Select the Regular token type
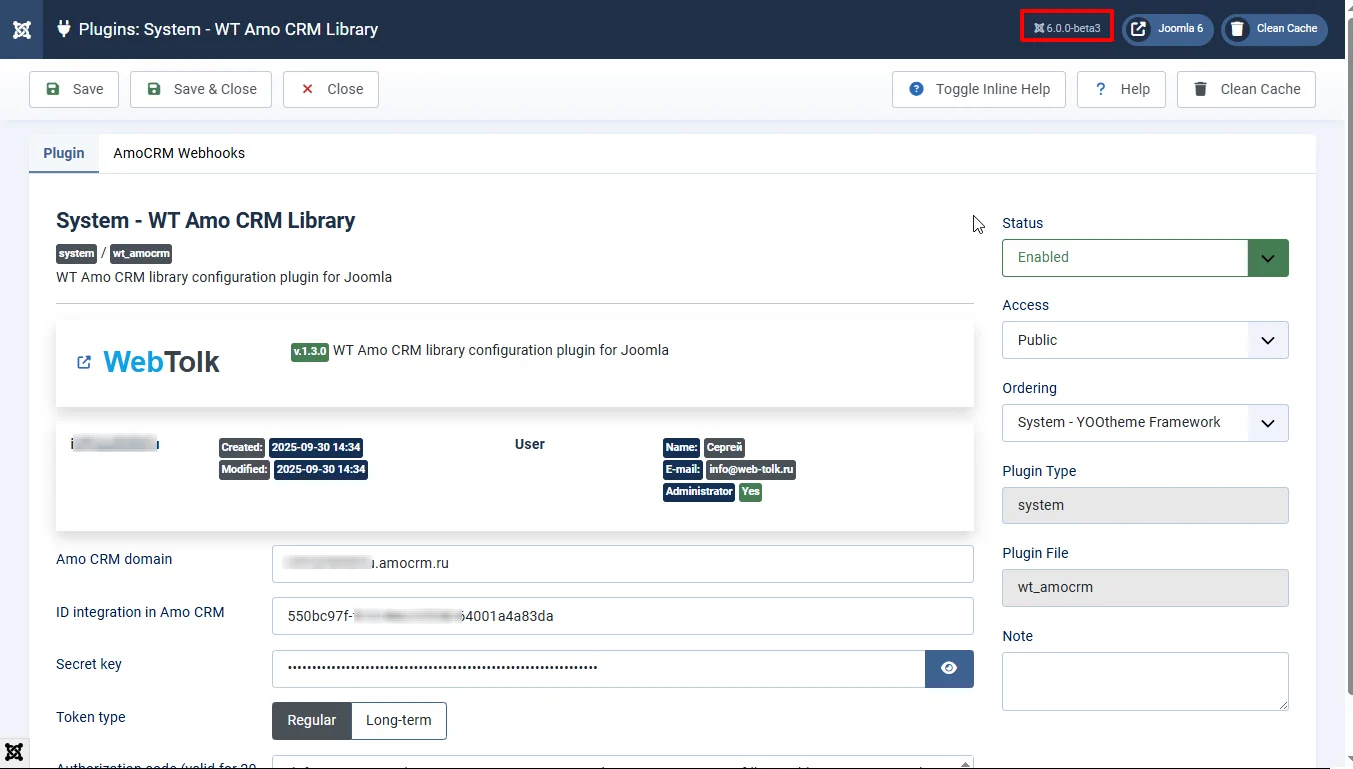 click(x=311, y=720)
